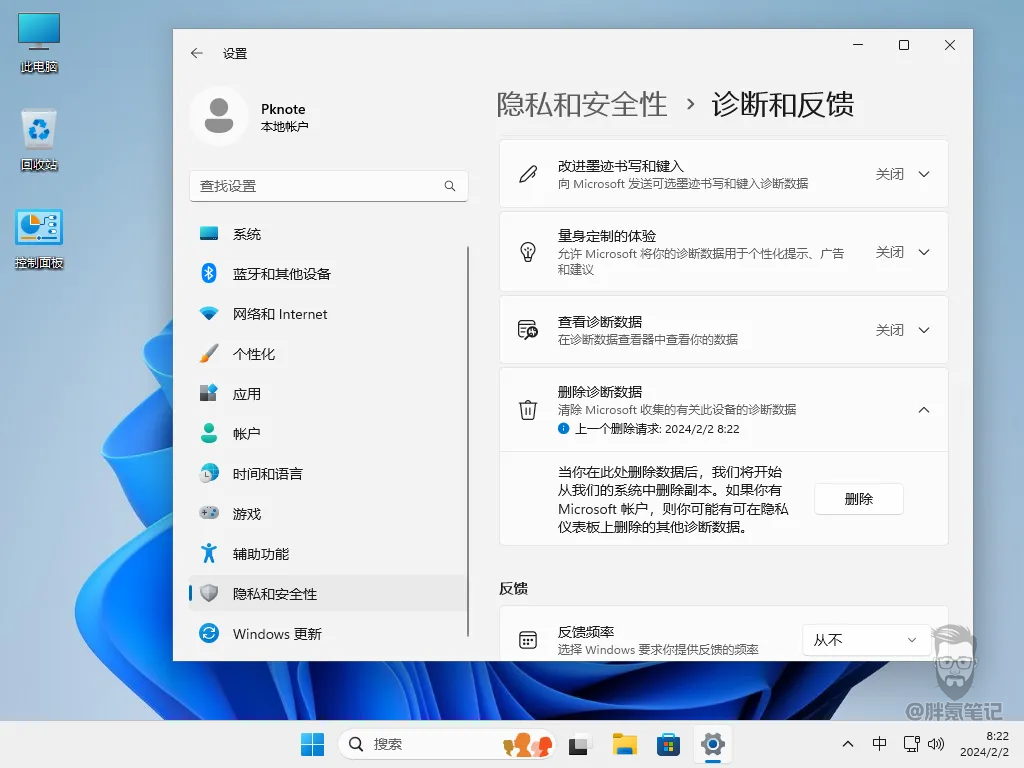1024x768 pixels.
Task: Open 游戏 settings category
Action: click(328, 514)
